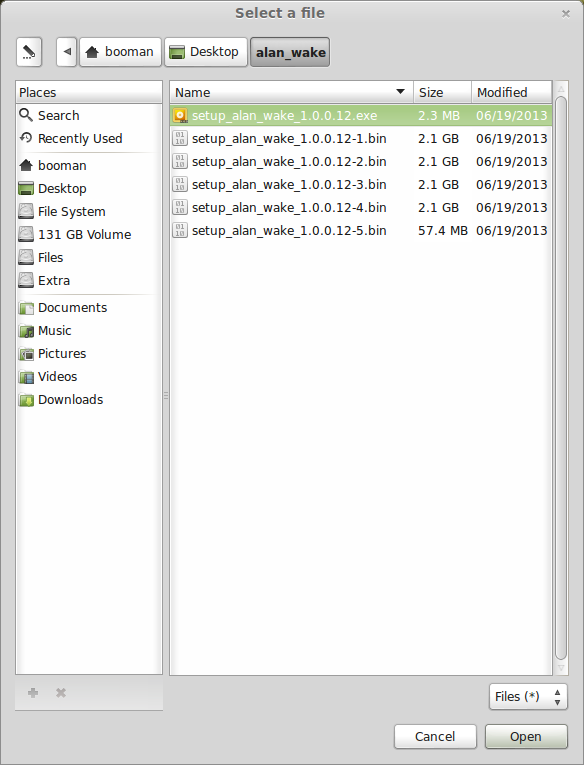This screenshot has width=584, height=765.
Task: Click the scrollbar down arrow
Action: 561,667
